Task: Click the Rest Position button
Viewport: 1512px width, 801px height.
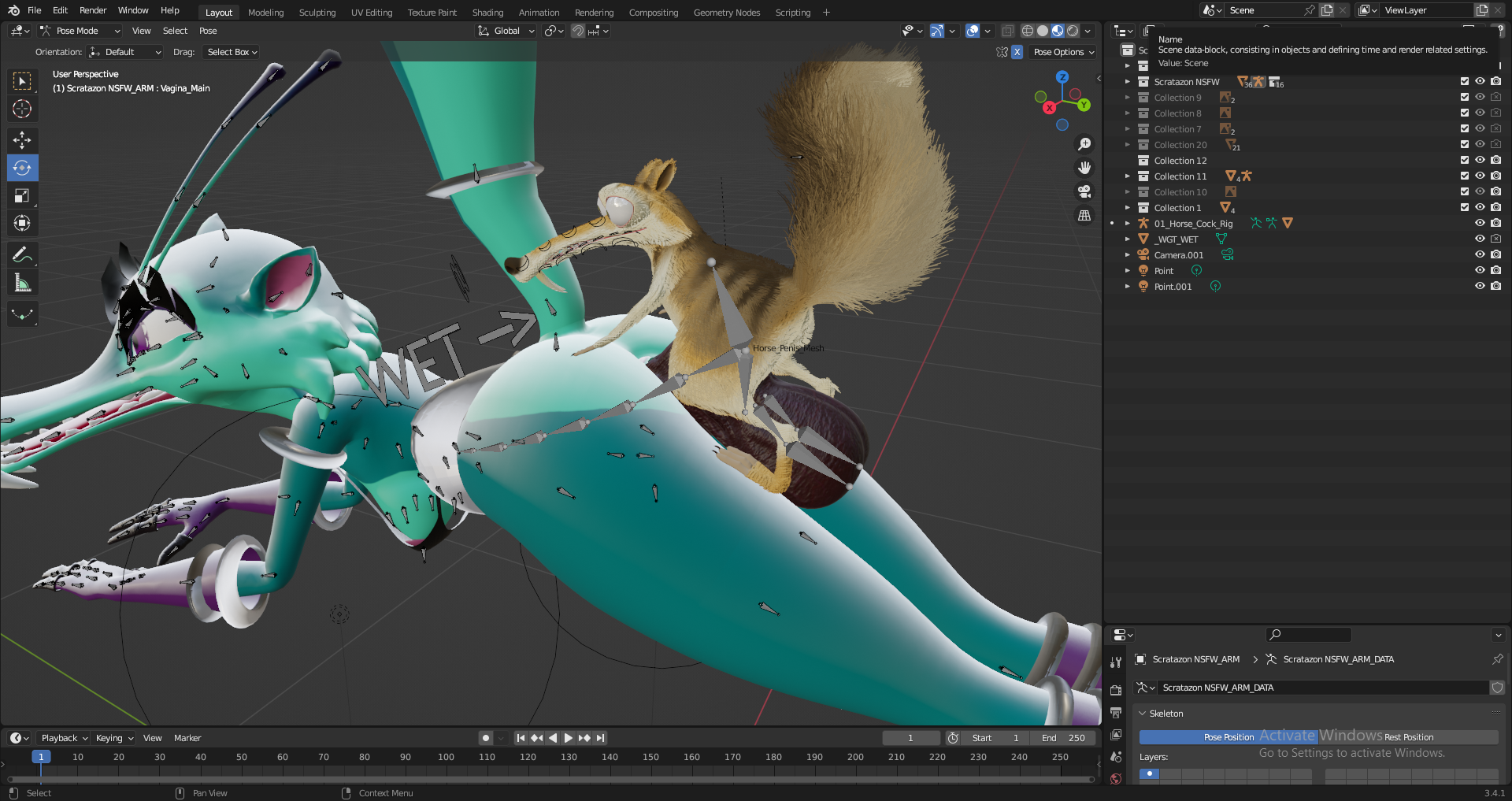Action: click(1408, 737)
